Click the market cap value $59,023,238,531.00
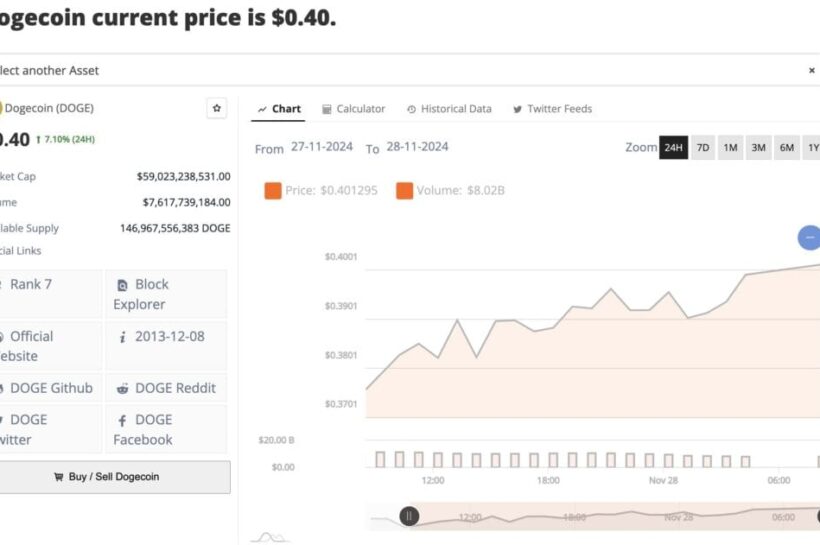Viewport: 820px width, 545px height. click(x=184, y=176)
